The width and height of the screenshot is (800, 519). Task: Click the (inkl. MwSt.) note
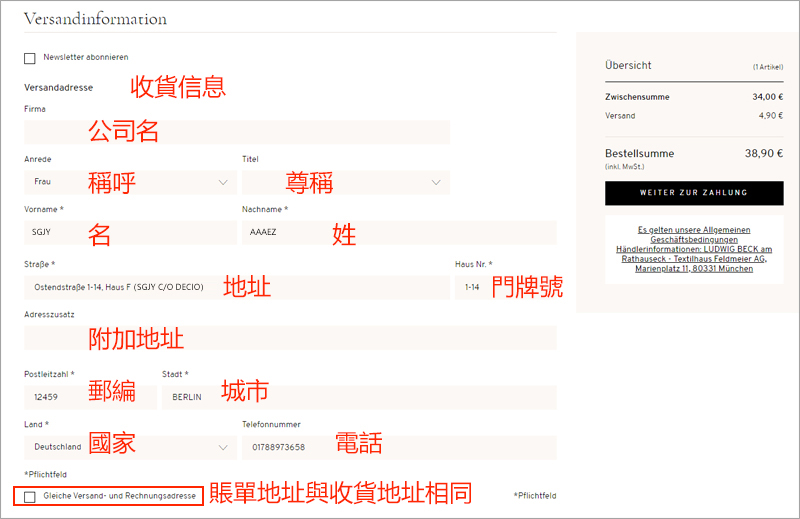624,167
